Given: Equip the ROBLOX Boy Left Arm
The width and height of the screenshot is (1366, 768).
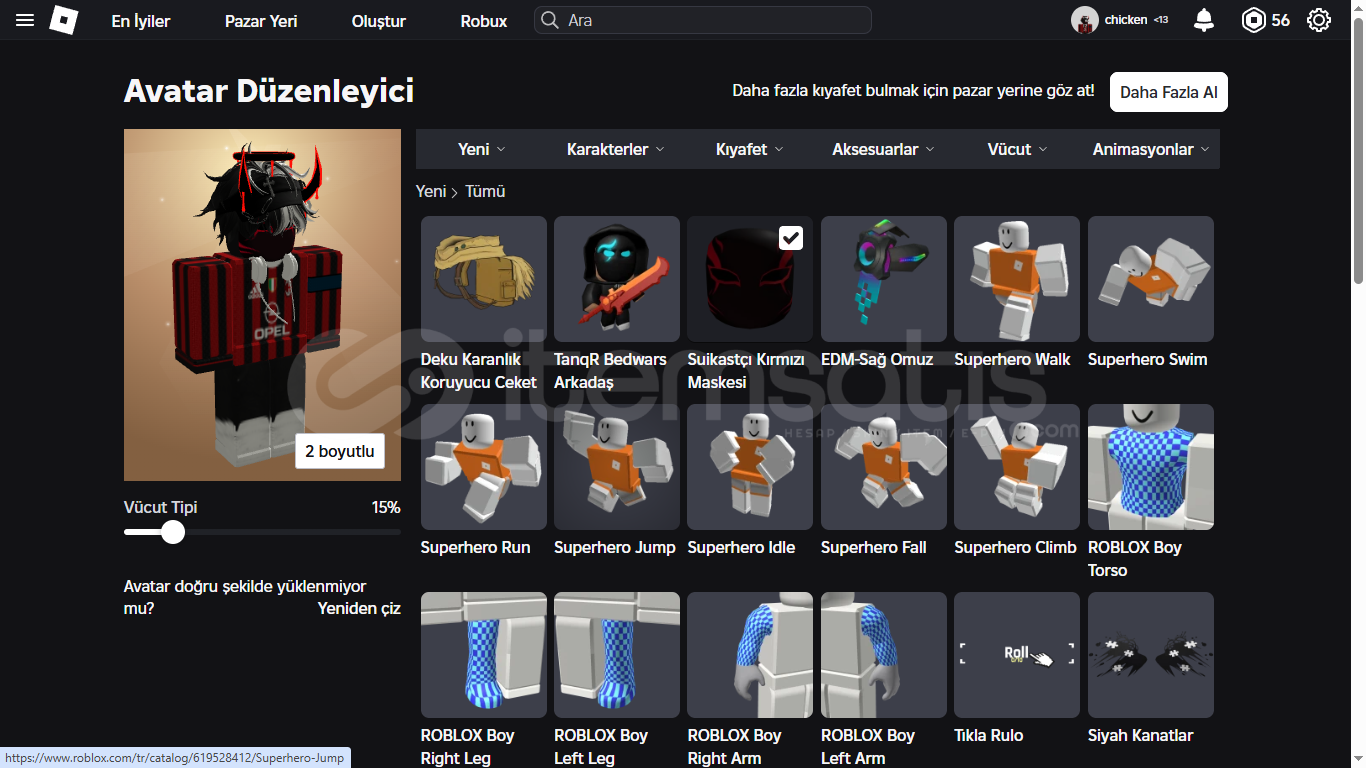Looking at the screenshot, I should (884, 655).
